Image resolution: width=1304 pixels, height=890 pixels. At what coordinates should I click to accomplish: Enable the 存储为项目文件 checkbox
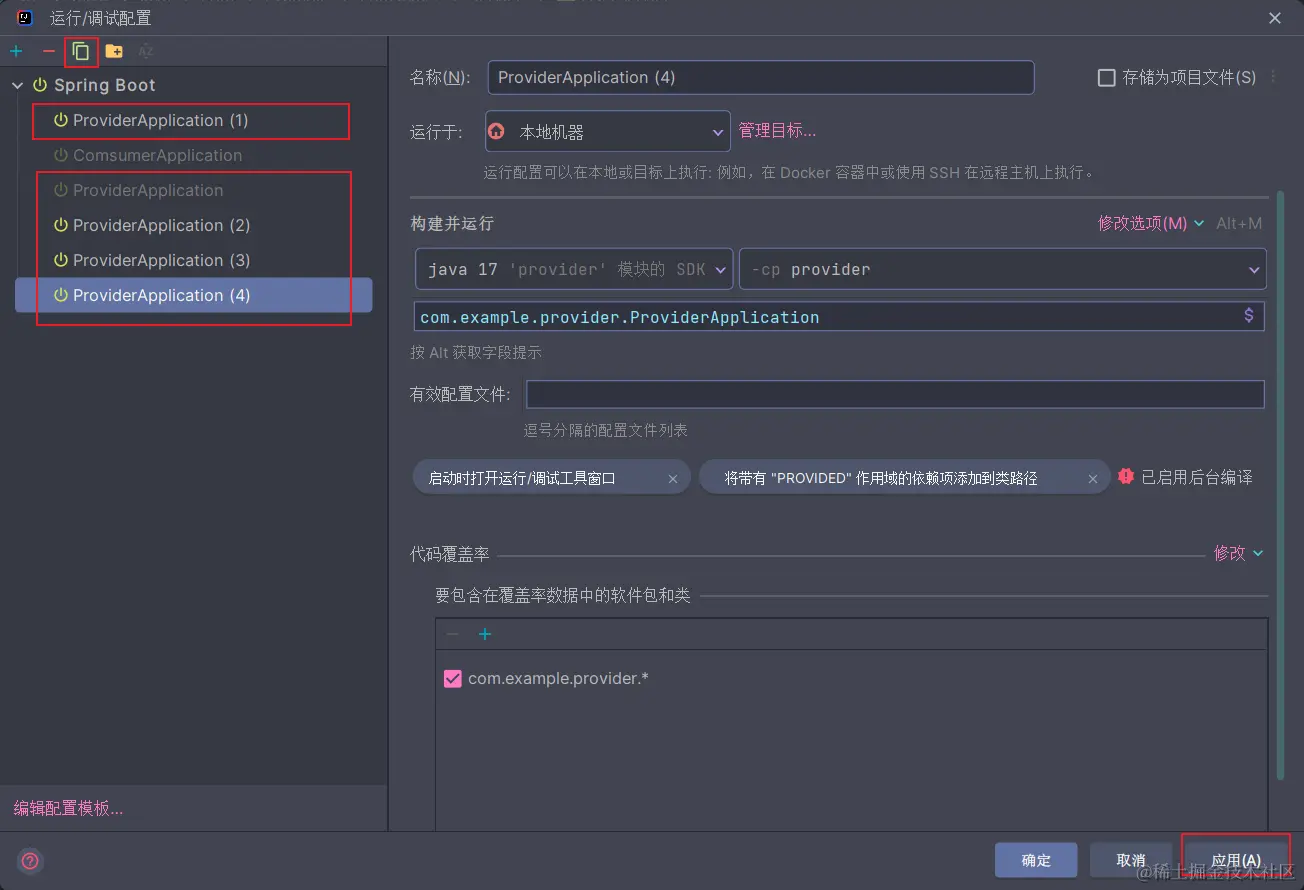coord(1107,78)
